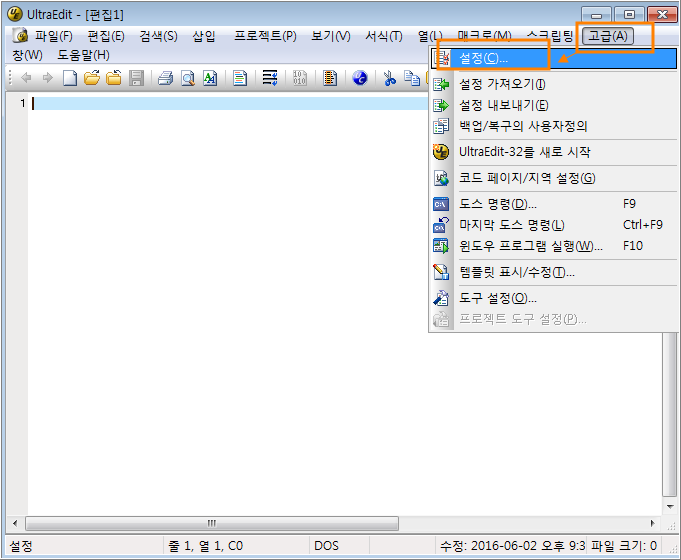Maximize the UltraEdit window
681x560 pixels.
click(629, 15)
